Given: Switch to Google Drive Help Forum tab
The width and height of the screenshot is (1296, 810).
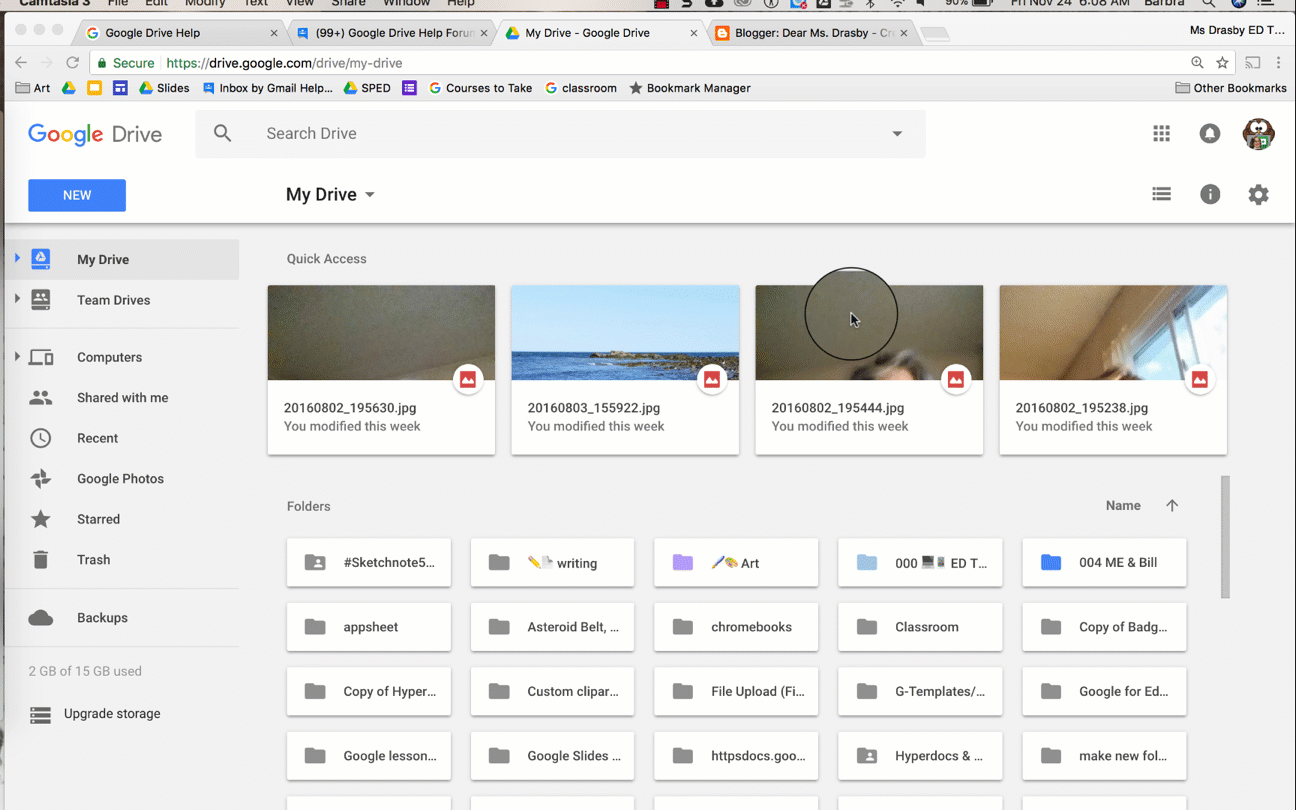Looking at the screenshot, I should click(391, 33).
